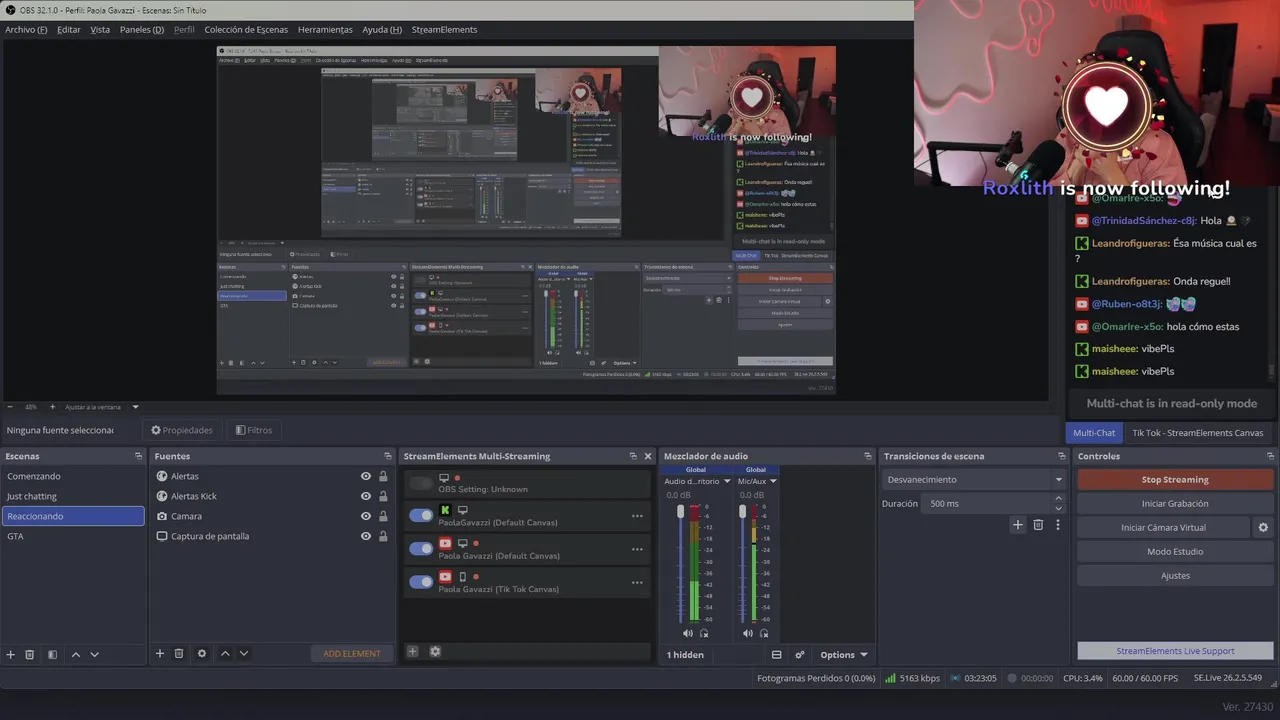The height and width of the screenshot is (720, 1280).
Task: Disable the PaolaGavazzi Kick output switch
Action: tap(421, 515)
